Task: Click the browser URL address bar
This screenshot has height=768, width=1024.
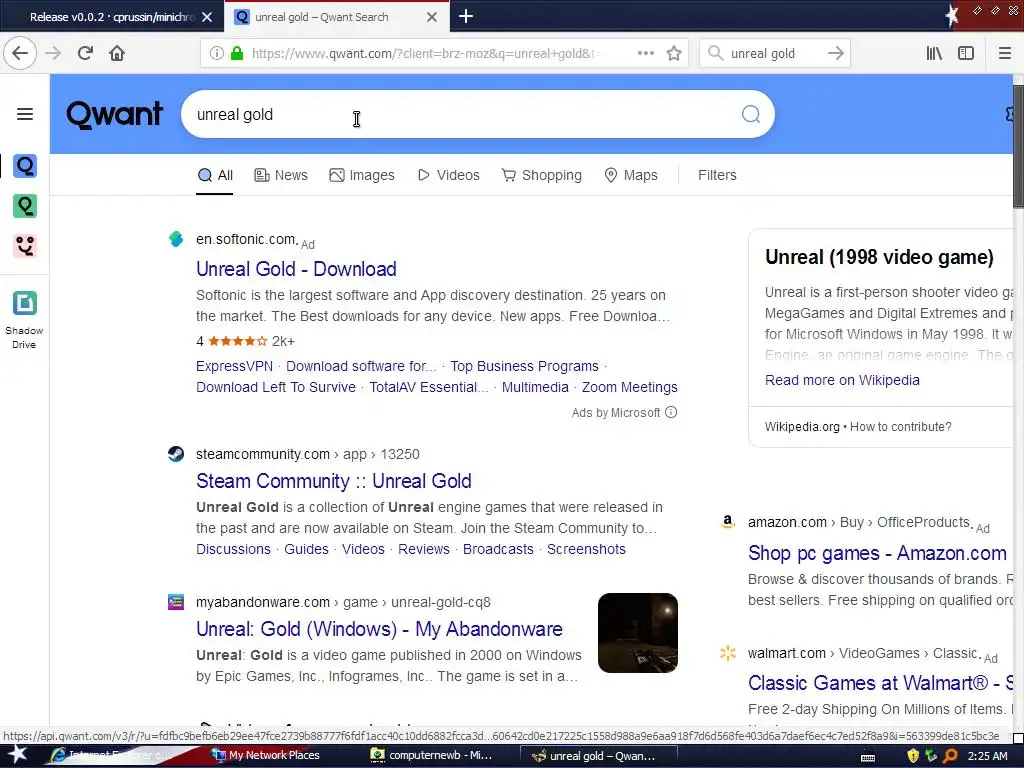Action: [424, 54]
